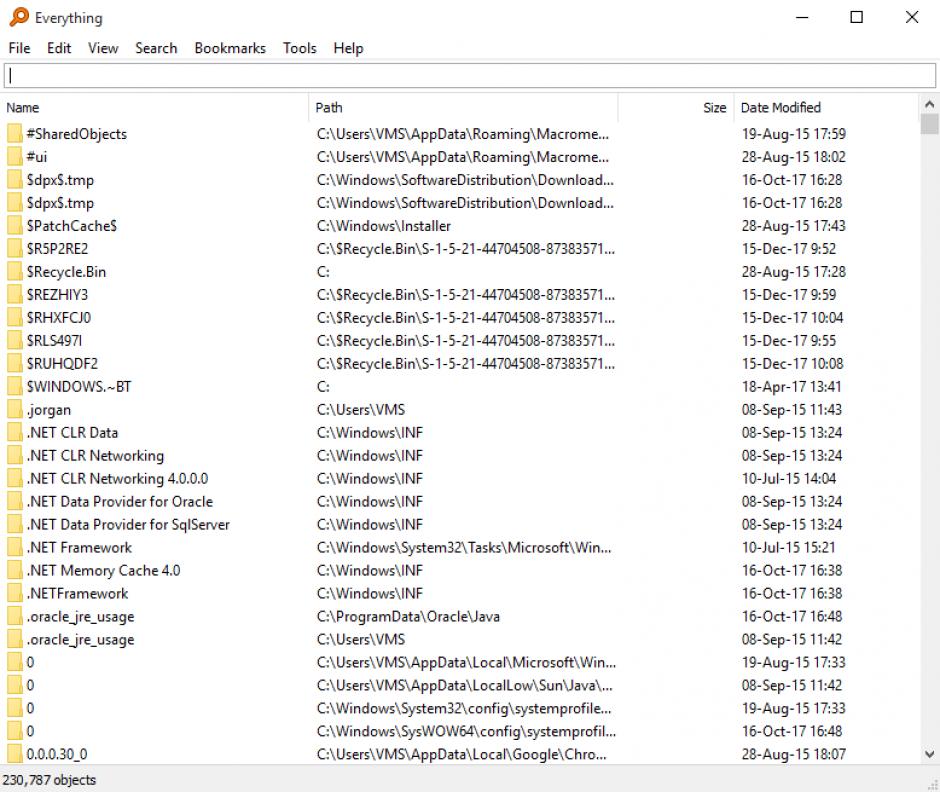The height and width of the screenshot is (792, 940).
Task: Click the Everything magnifier app icon
Action: tap(18, 17)
